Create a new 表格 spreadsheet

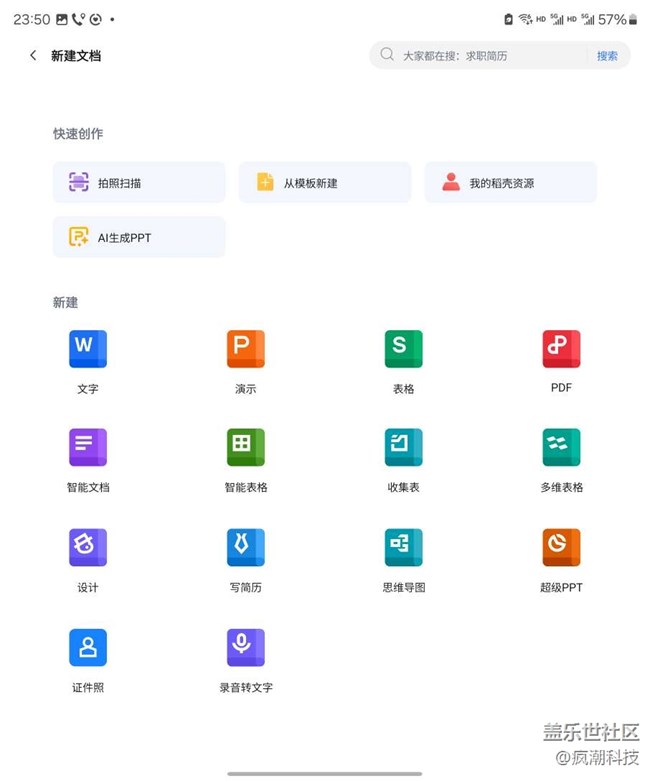pos(403,350)
